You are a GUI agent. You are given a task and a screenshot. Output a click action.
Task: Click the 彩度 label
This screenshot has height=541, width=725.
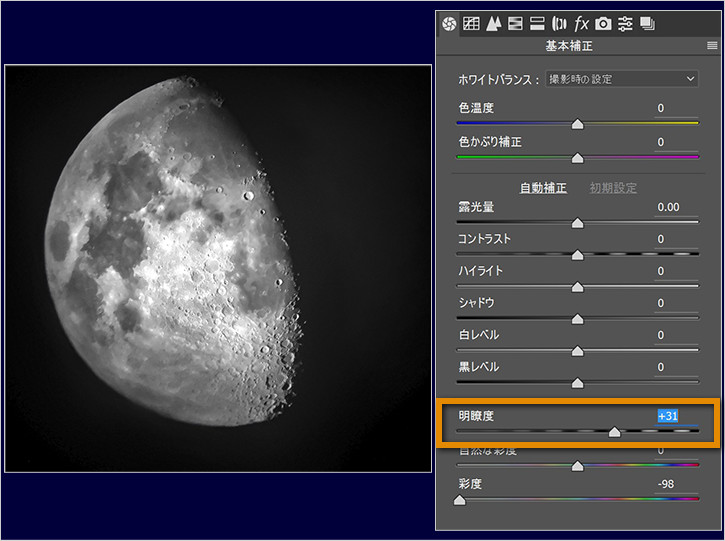point(470,484)
